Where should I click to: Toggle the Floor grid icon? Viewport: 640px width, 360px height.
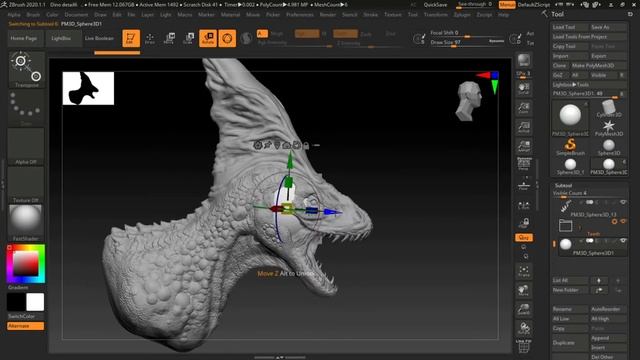pyautogui.click(x=524, y=184)
